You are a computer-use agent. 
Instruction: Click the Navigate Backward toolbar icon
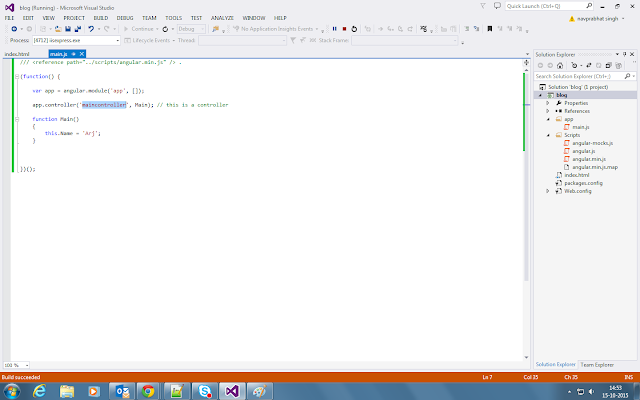tap(14, 29)
